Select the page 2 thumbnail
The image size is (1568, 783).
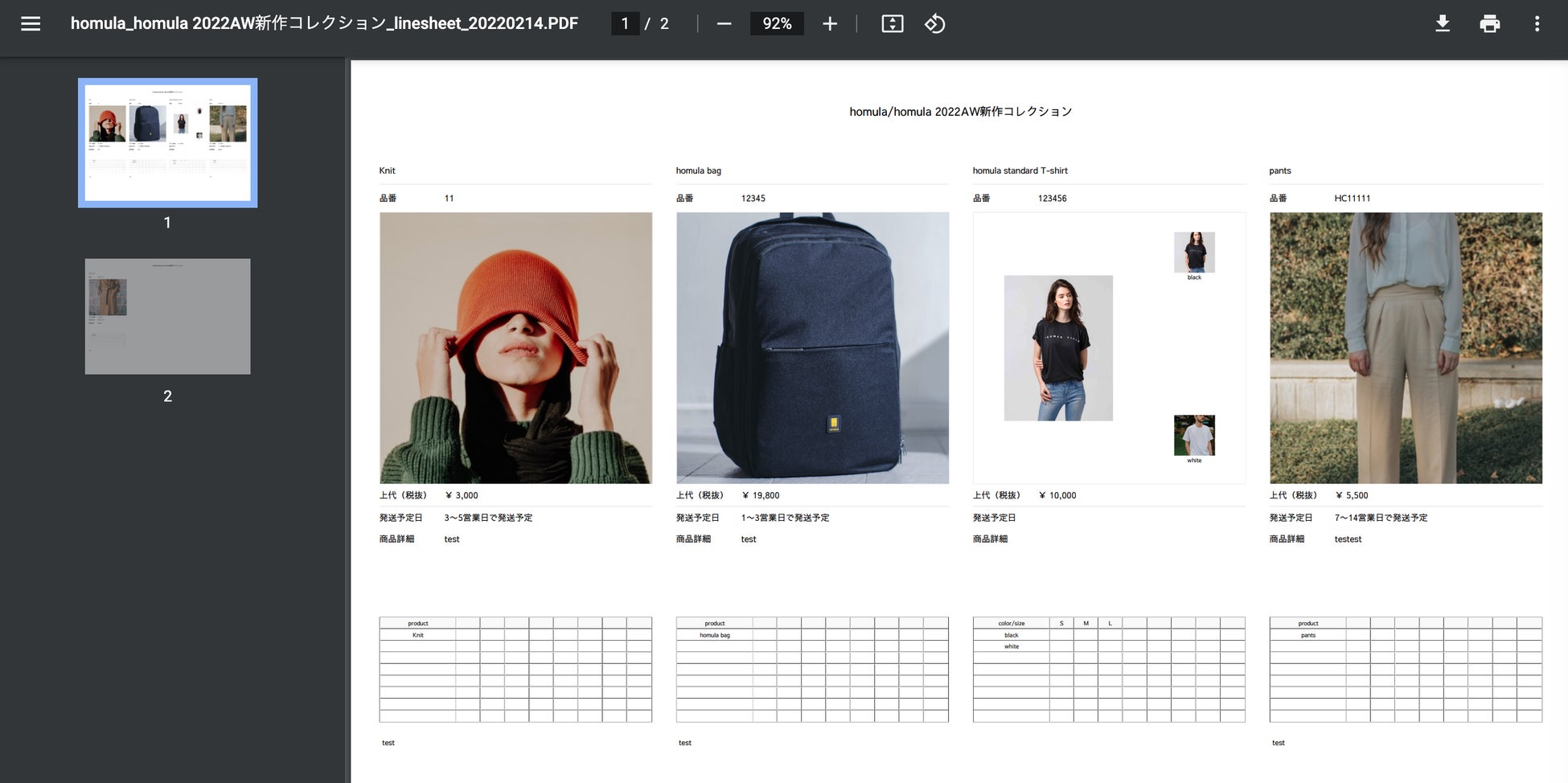pos(167,316)
